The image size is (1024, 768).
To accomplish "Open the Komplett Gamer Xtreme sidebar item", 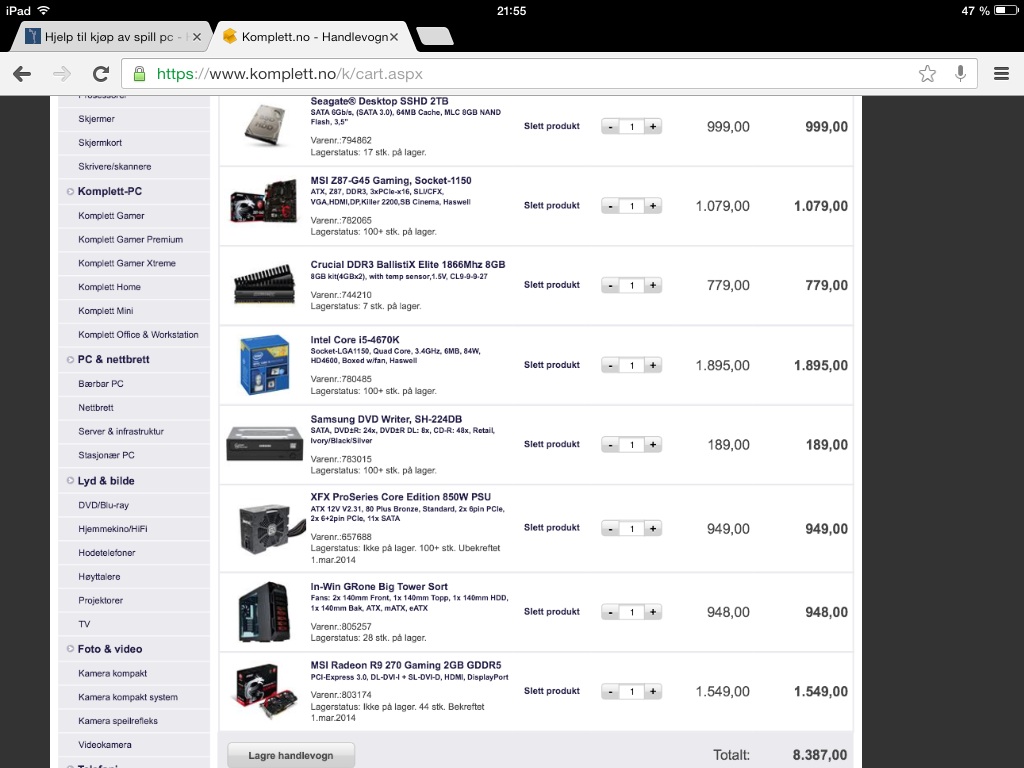I will click(x=127, y=263).
